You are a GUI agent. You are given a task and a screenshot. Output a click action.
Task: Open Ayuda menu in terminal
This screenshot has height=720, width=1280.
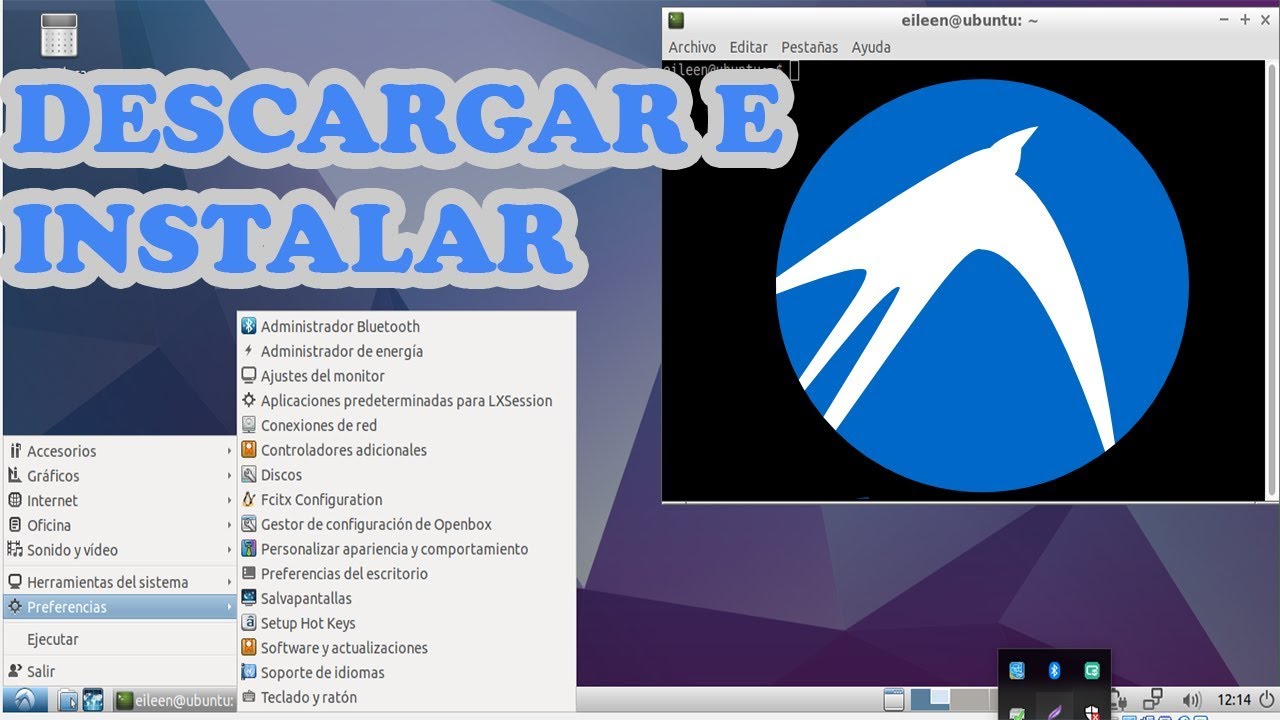870,47
